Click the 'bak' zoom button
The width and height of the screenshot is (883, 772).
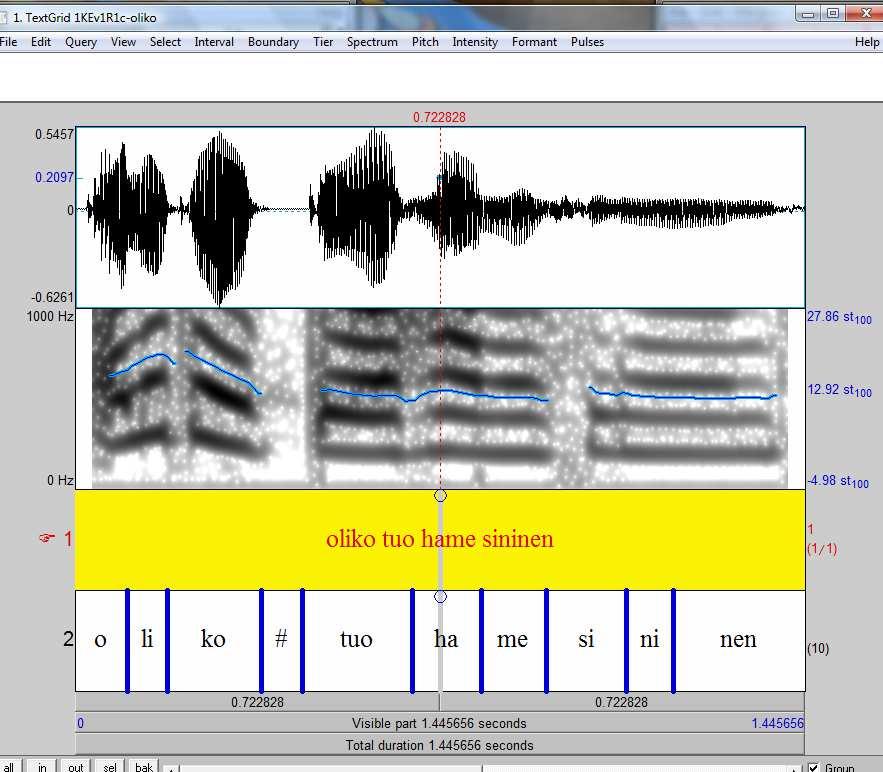144,766
